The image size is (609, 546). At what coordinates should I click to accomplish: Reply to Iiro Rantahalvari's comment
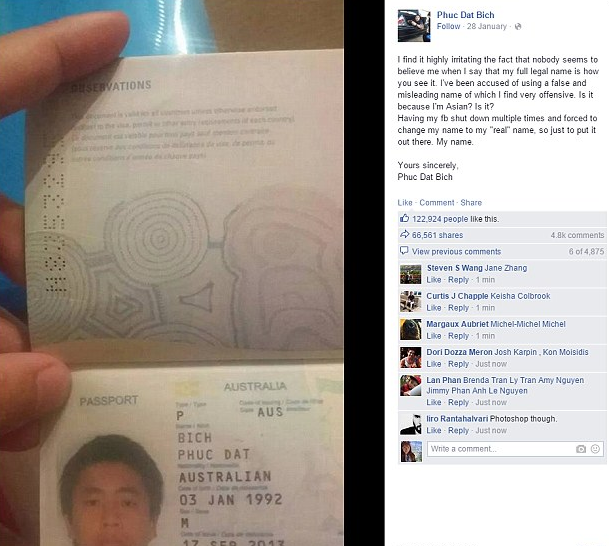(458, 430)
